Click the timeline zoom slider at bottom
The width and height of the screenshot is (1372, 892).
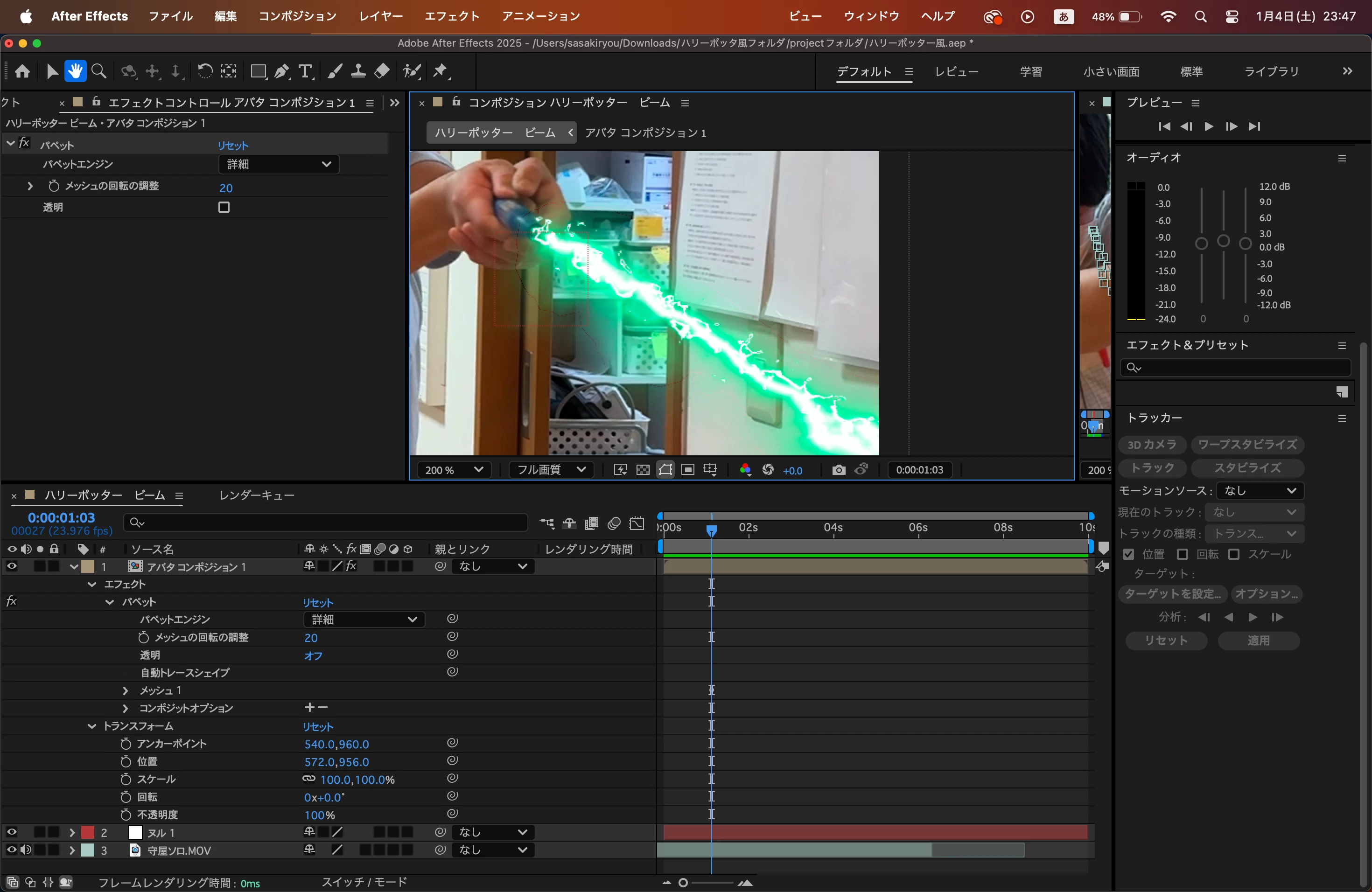684,883
